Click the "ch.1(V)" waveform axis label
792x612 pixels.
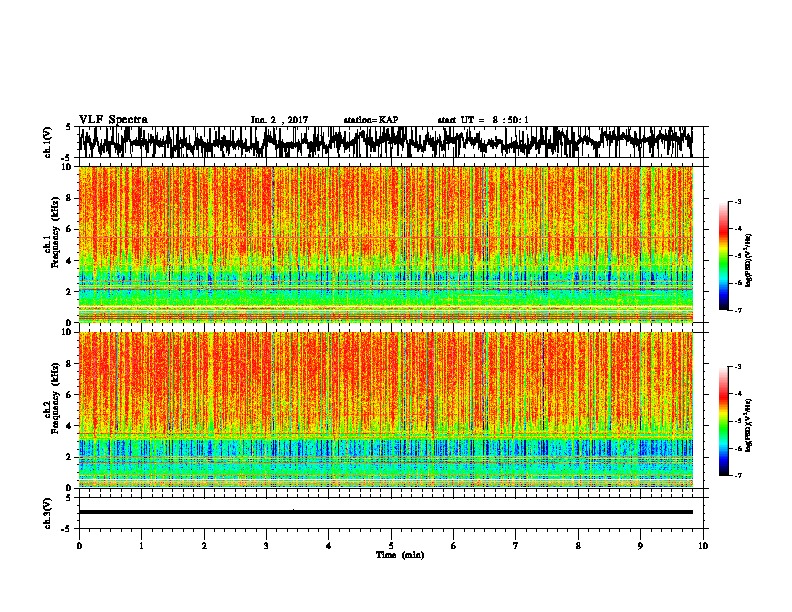coord(48,142)
